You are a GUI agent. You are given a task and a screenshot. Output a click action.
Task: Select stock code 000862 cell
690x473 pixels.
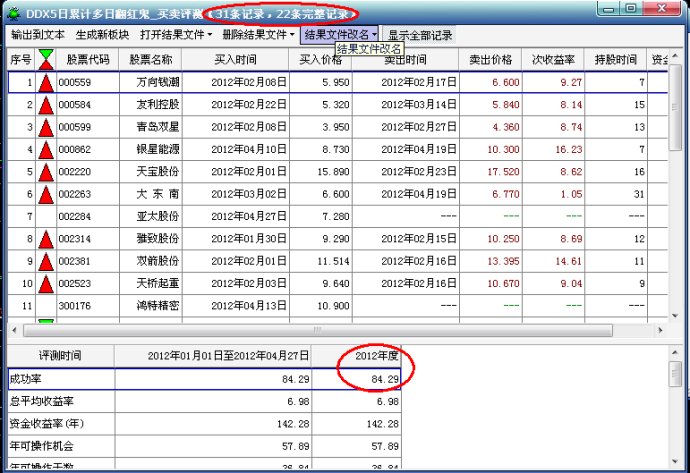[x=88, y=150]
